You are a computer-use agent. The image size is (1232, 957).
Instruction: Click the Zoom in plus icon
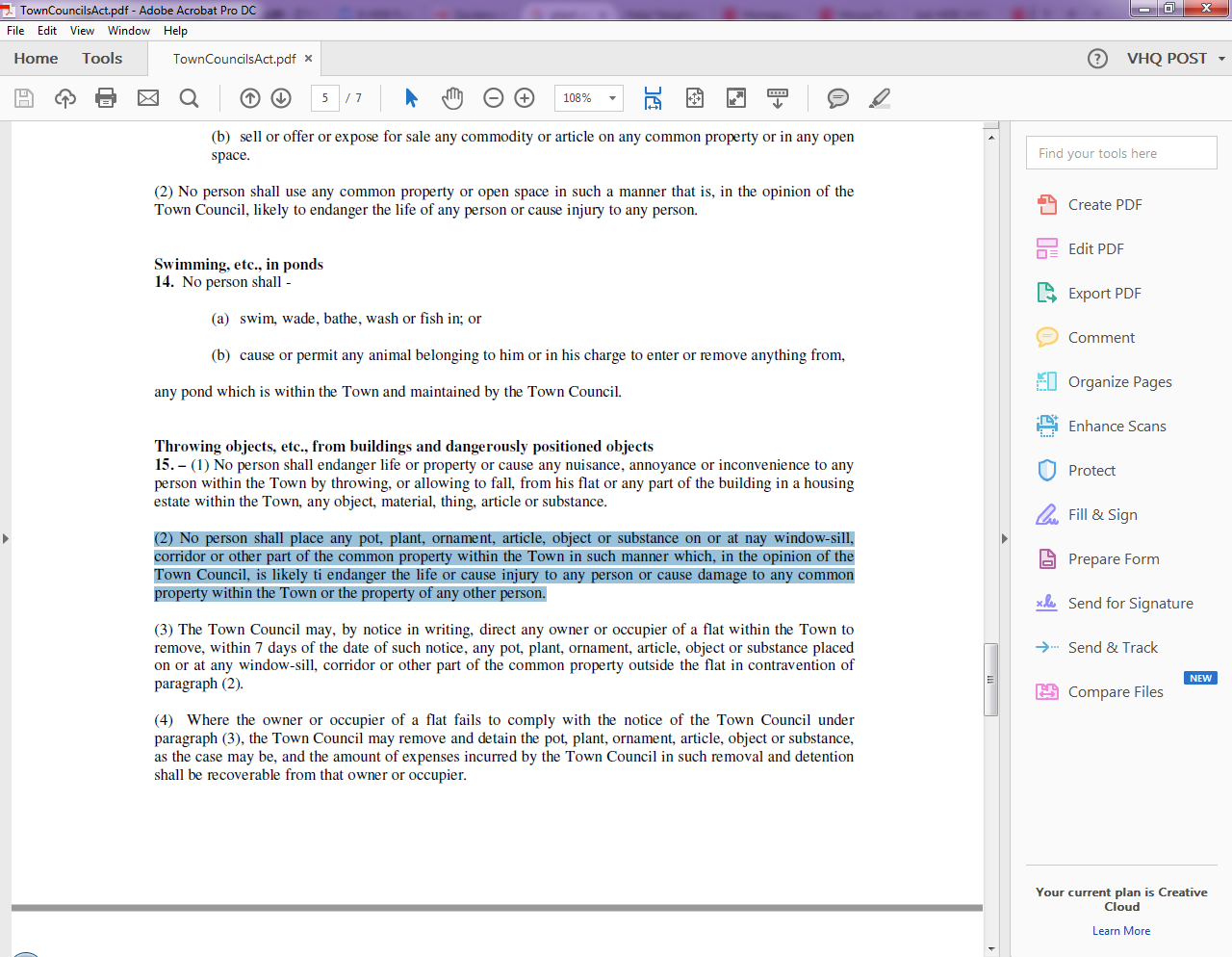tap(525, 98)
